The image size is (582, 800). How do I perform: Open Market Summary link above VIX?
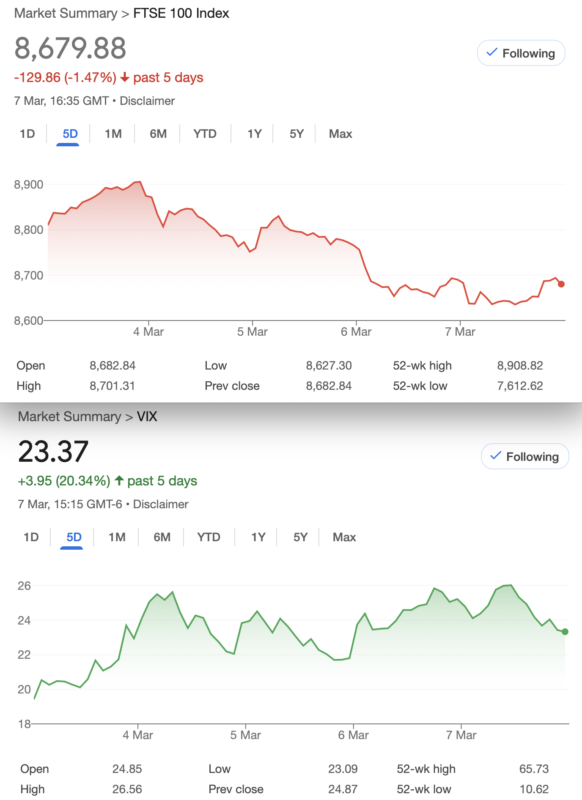click(x=69, y=417)
